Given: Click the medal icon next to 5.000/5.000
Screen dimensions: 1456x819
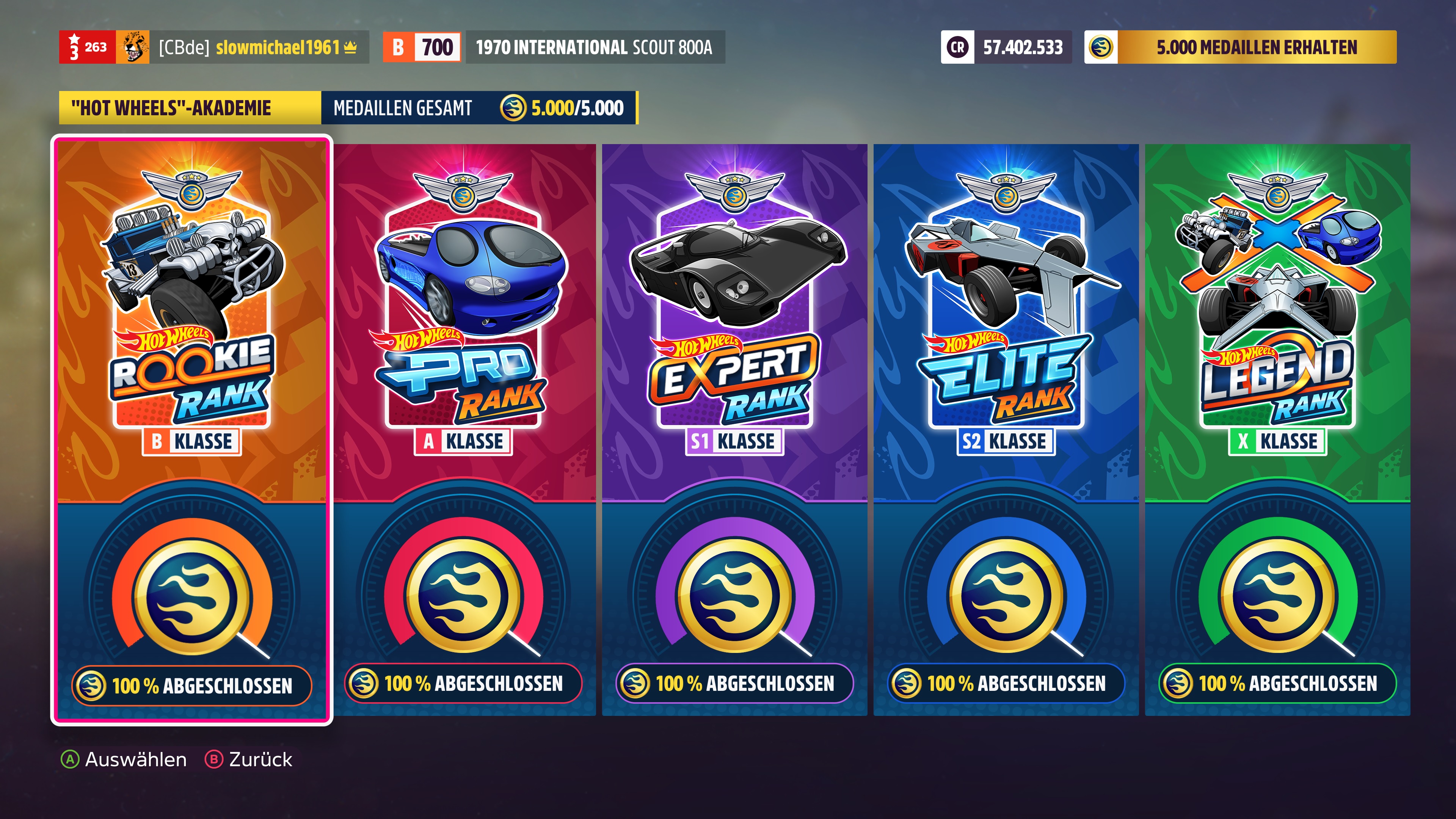Looking at the screenshot, I should [x=513, y=107].
